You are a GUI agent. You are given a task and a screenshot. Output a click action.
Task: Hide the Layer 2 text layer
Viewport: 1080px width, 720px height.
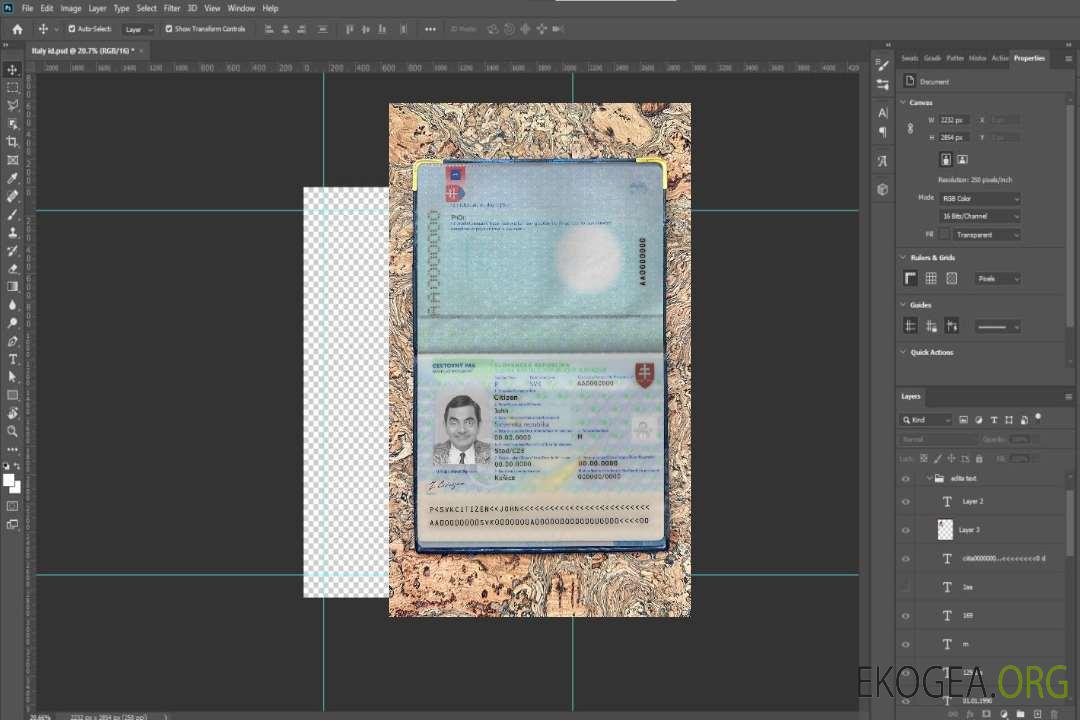click(906, 502)
